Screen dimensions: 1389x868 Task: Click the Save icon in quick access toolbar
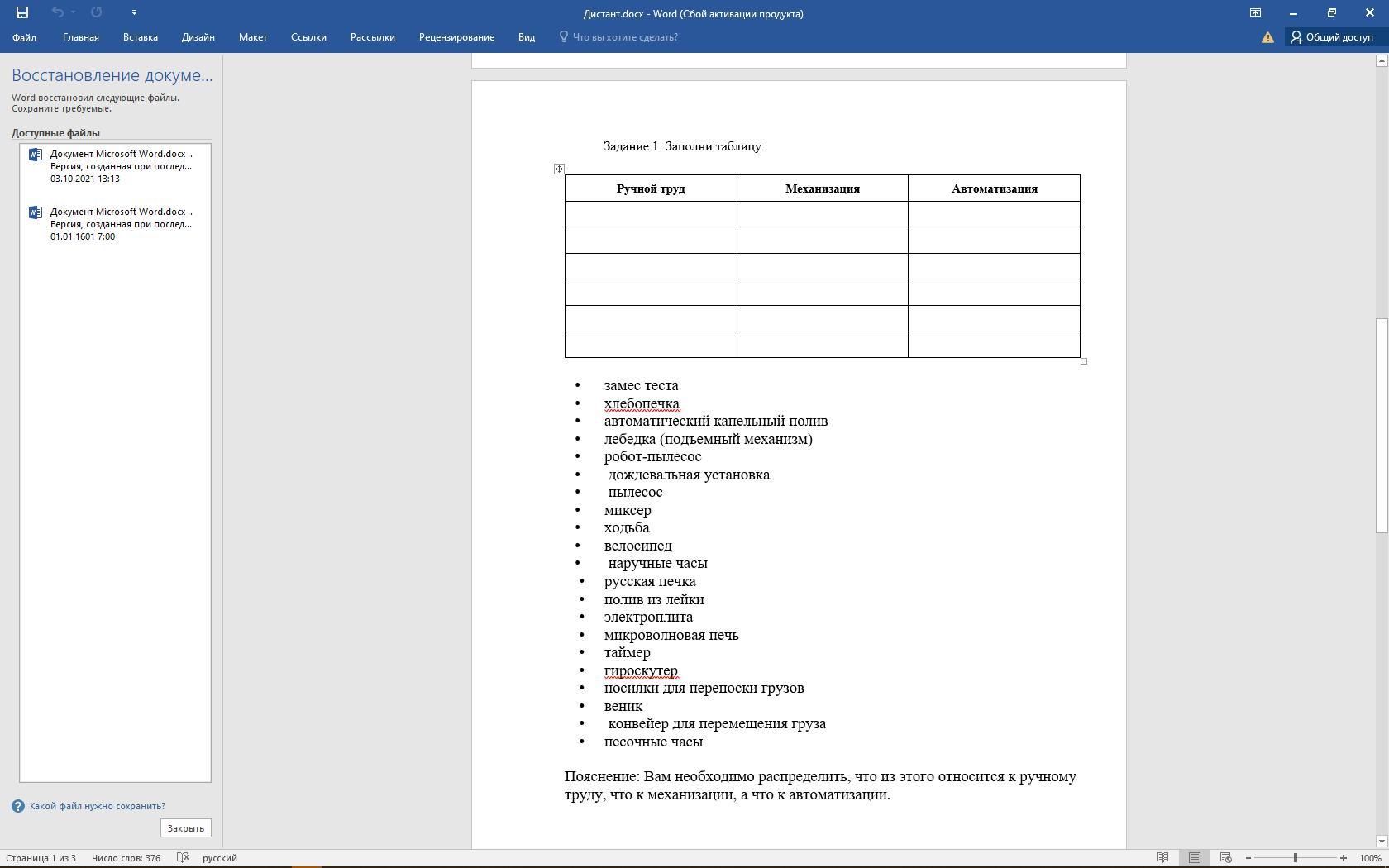tap(22, 12)
